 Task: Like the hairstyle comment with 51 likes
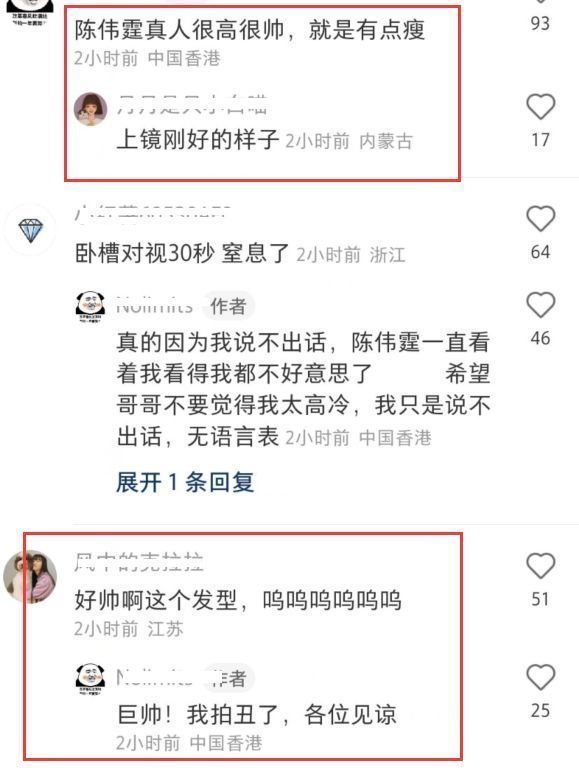(540, 565)
